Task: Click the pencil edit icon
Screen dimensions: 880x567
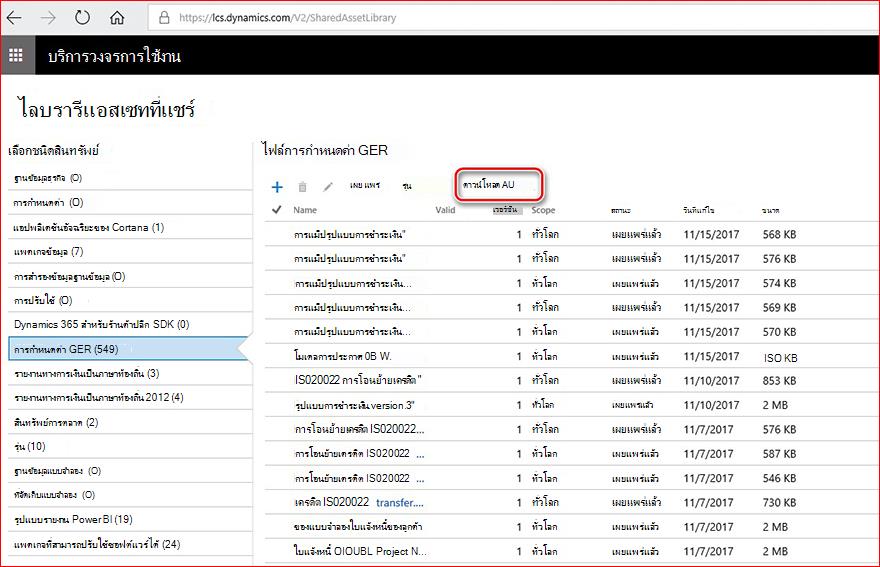Action: click(328, 186)
